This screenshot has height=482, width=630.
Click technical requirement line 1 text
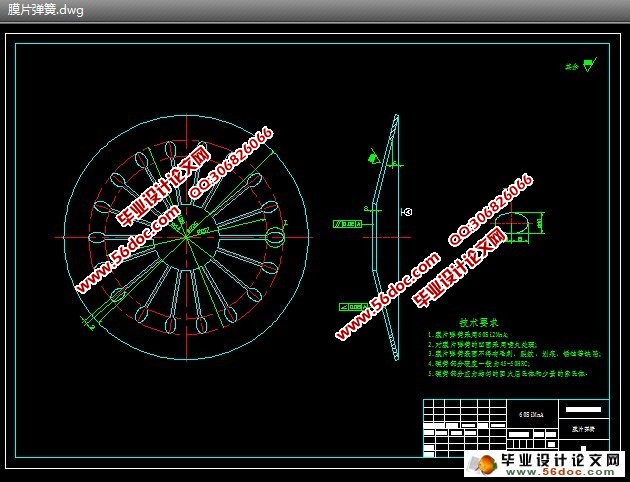(468, 334)
